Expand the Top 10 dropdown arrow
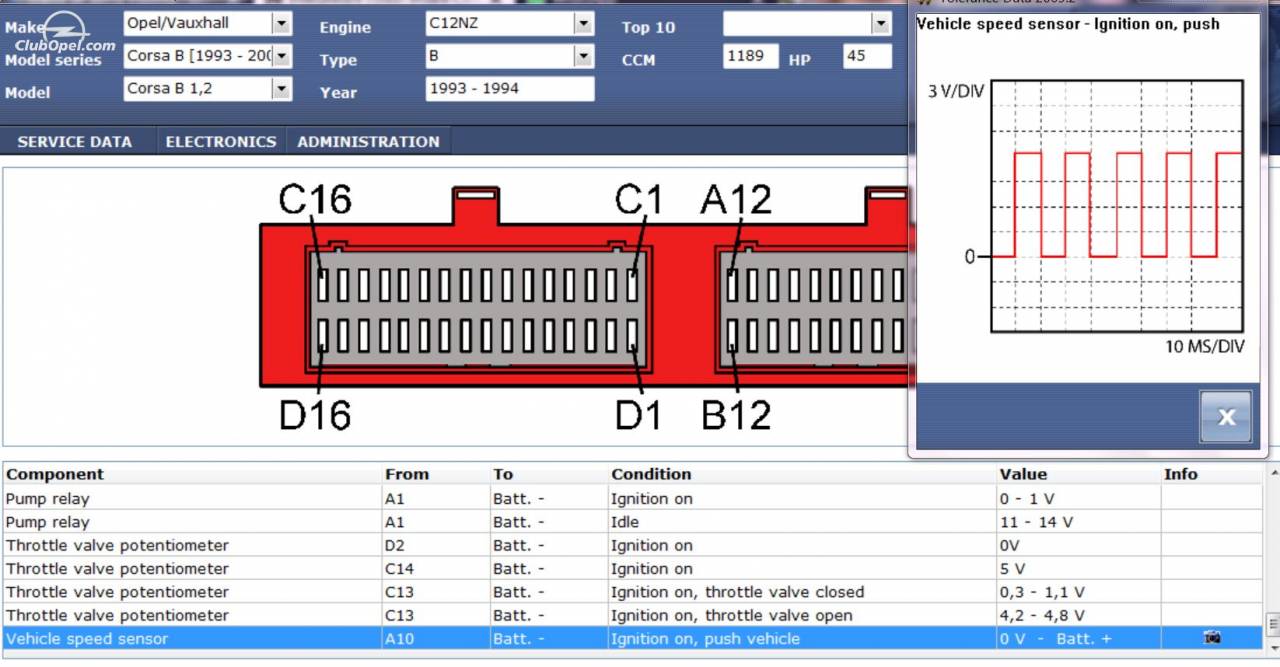1280x667 pixels. click(x=880, y=23)
